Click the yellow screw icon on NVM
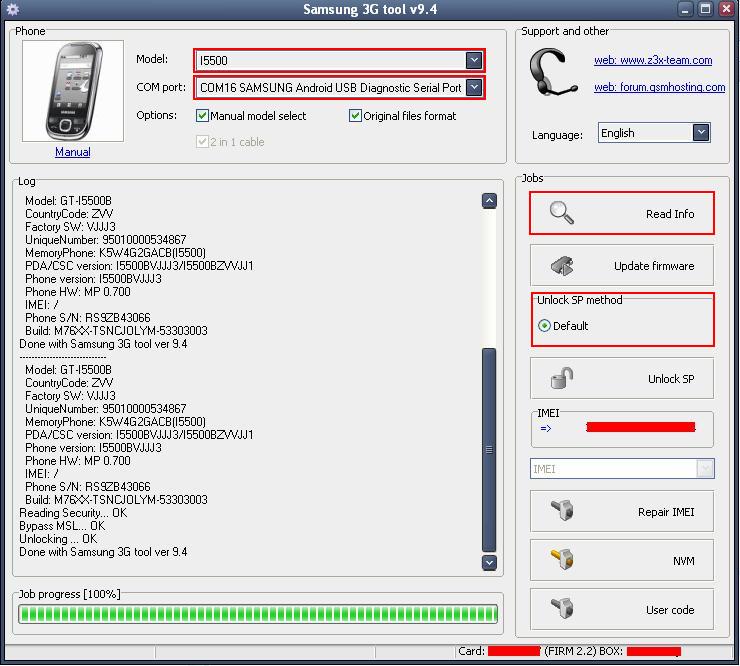The image size is (740, 666). point(562,560)
